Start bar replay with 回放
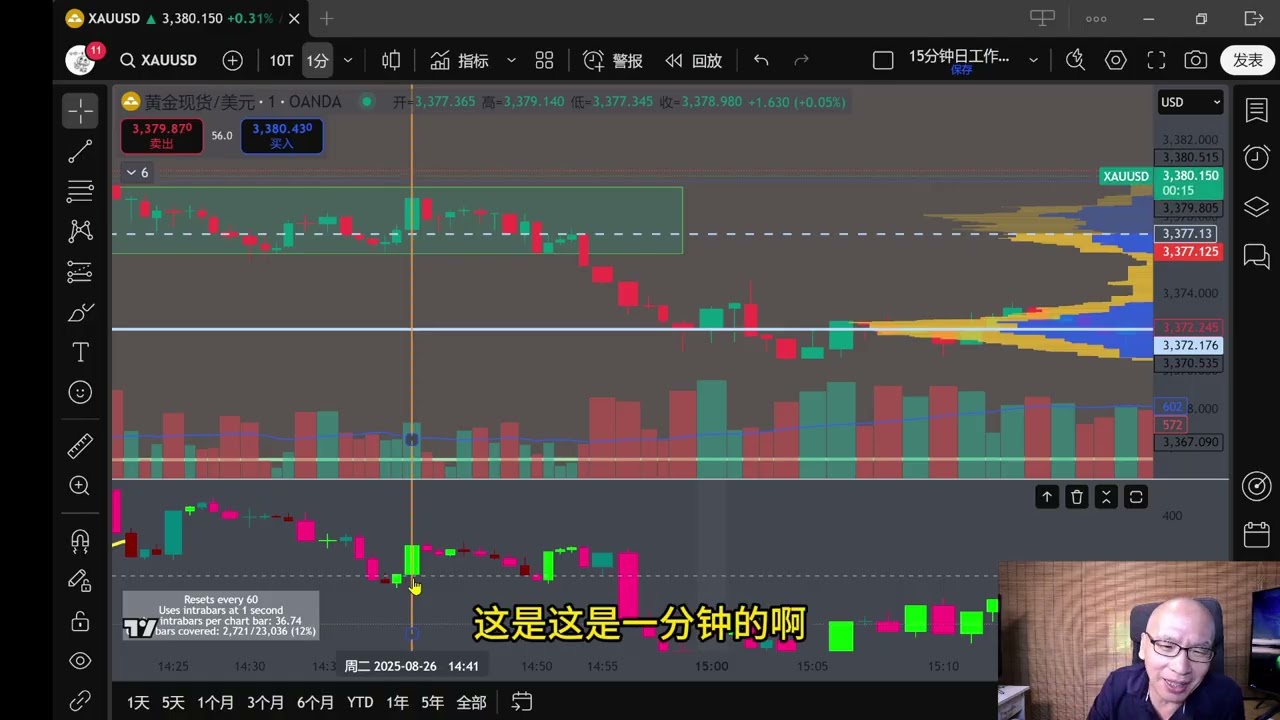This screenshot has height=720, width=1280. (693, 60)
